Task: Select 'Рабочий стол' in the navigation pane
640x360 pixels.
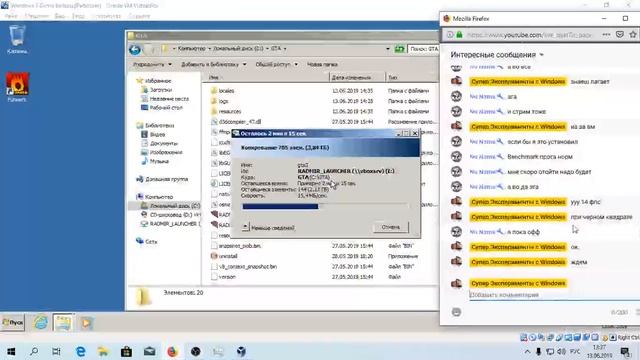Action: 162,108
